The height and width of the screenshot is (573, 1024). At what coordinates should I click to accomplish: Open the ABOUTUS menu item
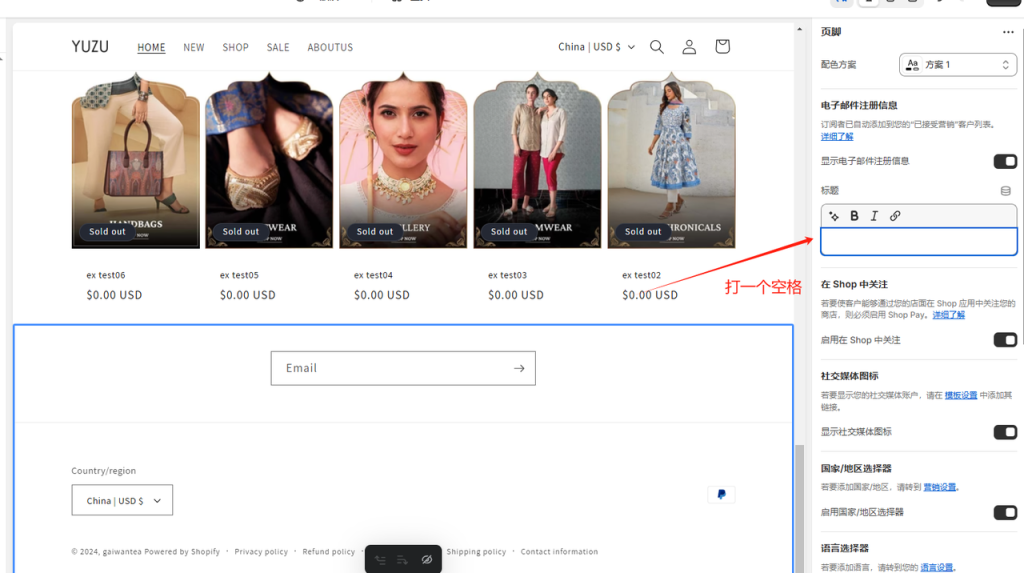pyautogui.click(x=330, y=48)
